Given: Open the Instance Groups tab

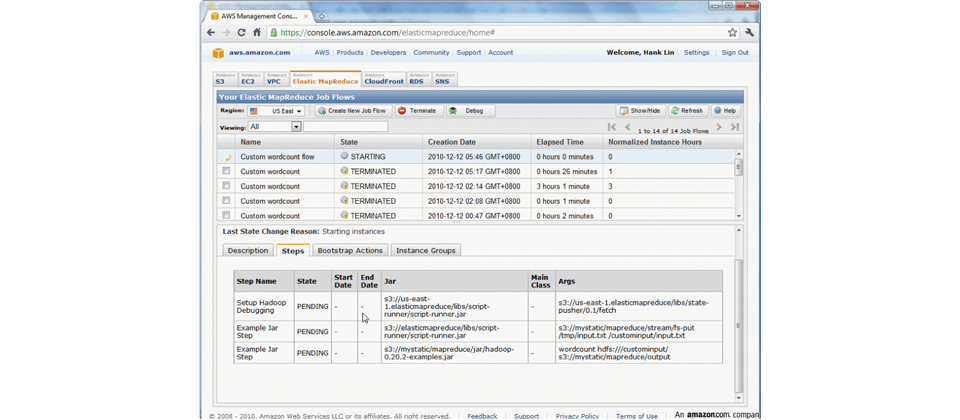Looking at the screenshot, I should pos(425,251).
